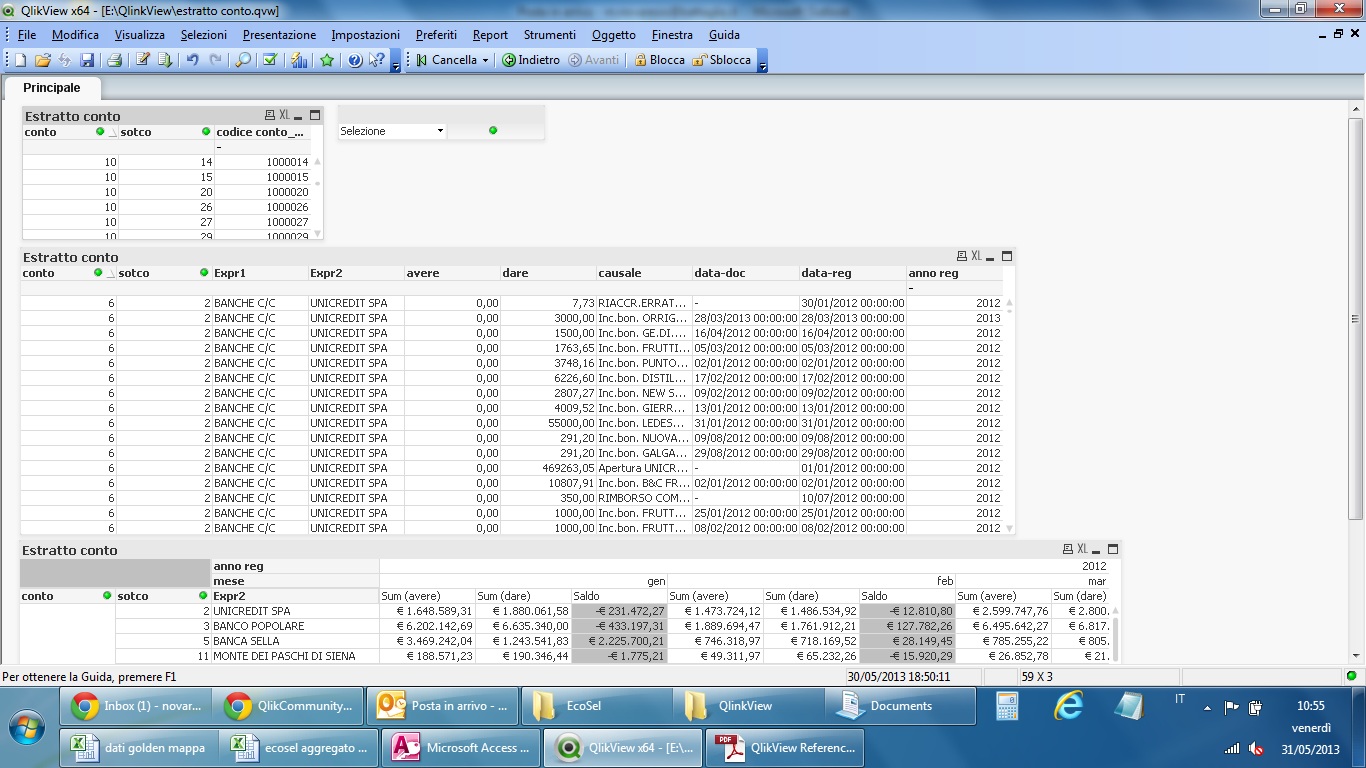Open the Edit Script toolbar icon
The image size is (1366, 768).
[143, 60]
